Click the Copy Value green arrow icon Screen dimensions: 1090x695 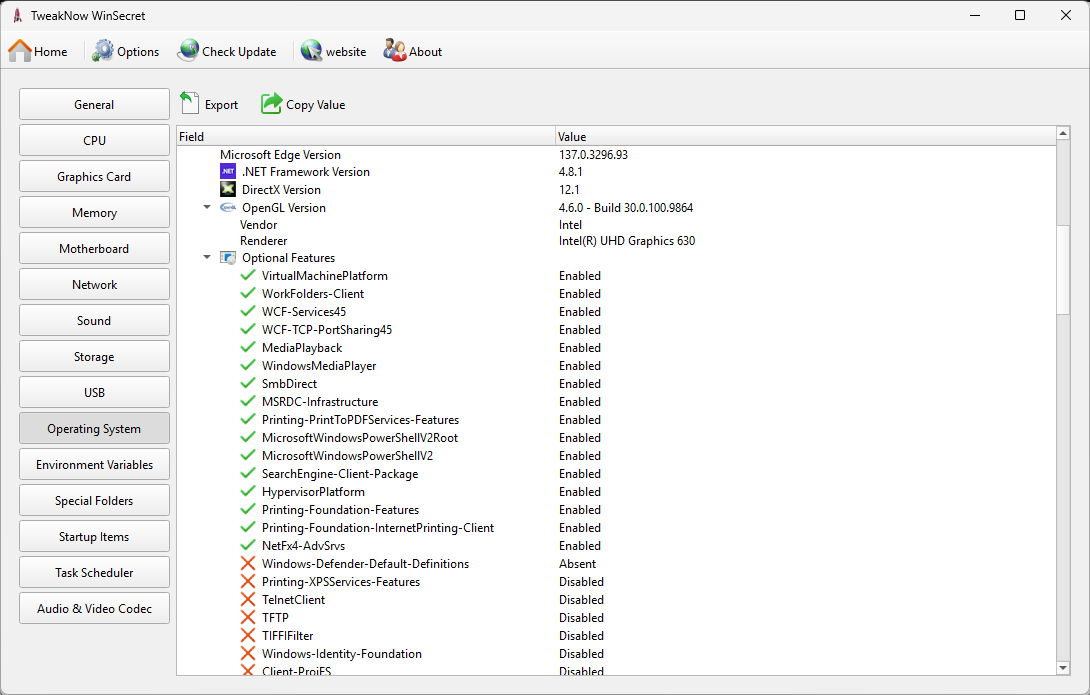tap(271, 104)
